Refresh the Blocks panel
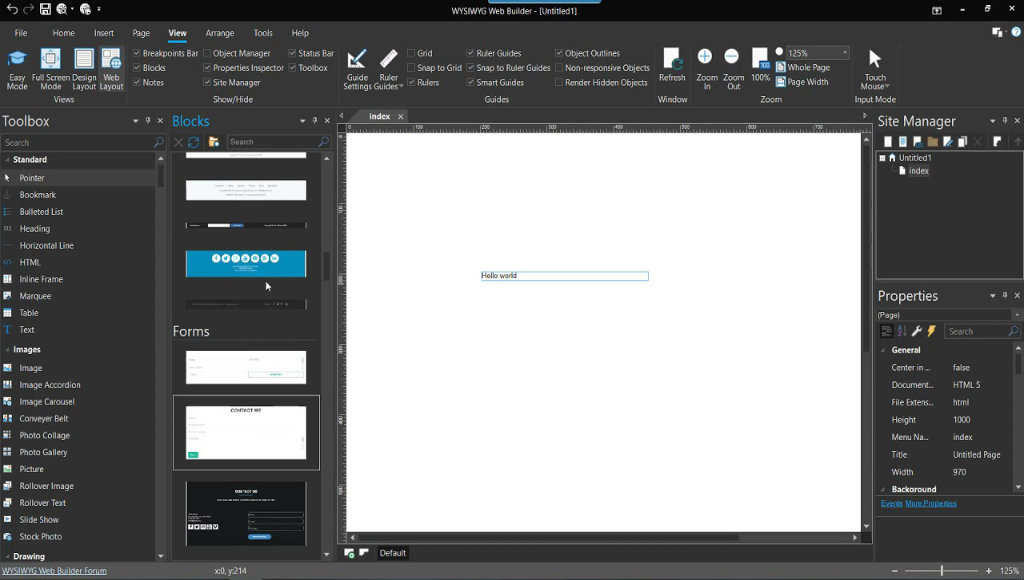This screenshot has height=580, width=1024. pos(193,142)
